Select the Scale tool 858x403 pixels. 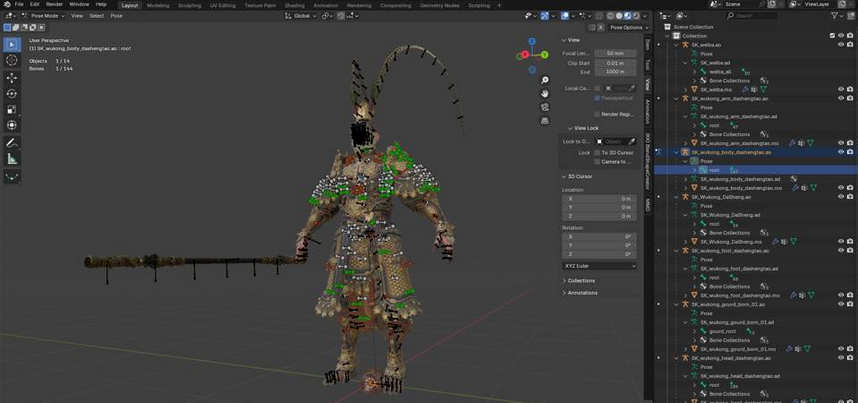(x=12, y=110)
